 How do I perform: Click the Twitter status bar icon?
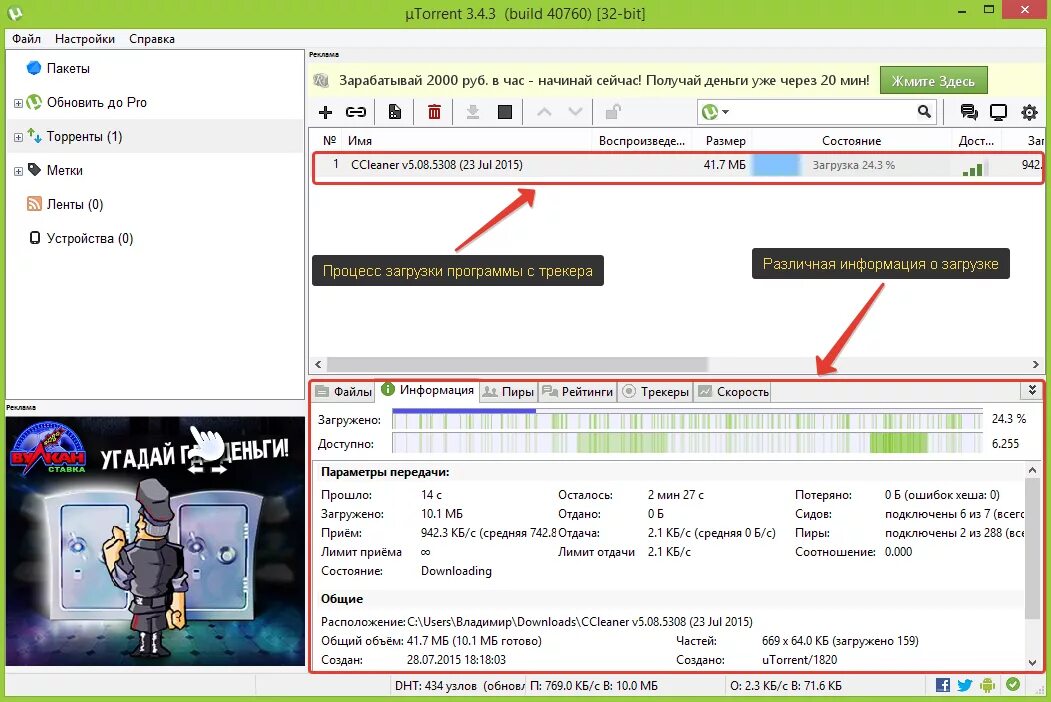[x=965, y=685]
